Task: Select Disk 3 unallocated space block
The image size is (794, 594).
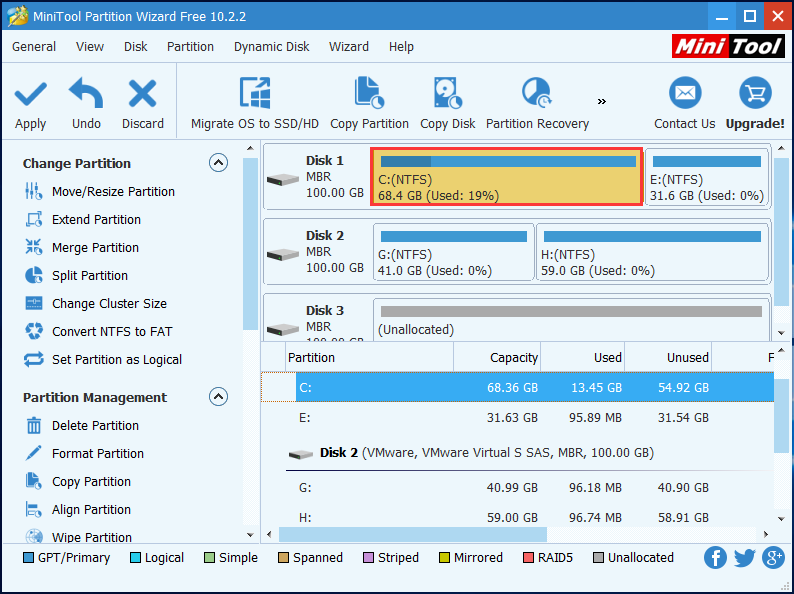Action: click(571, 319)
